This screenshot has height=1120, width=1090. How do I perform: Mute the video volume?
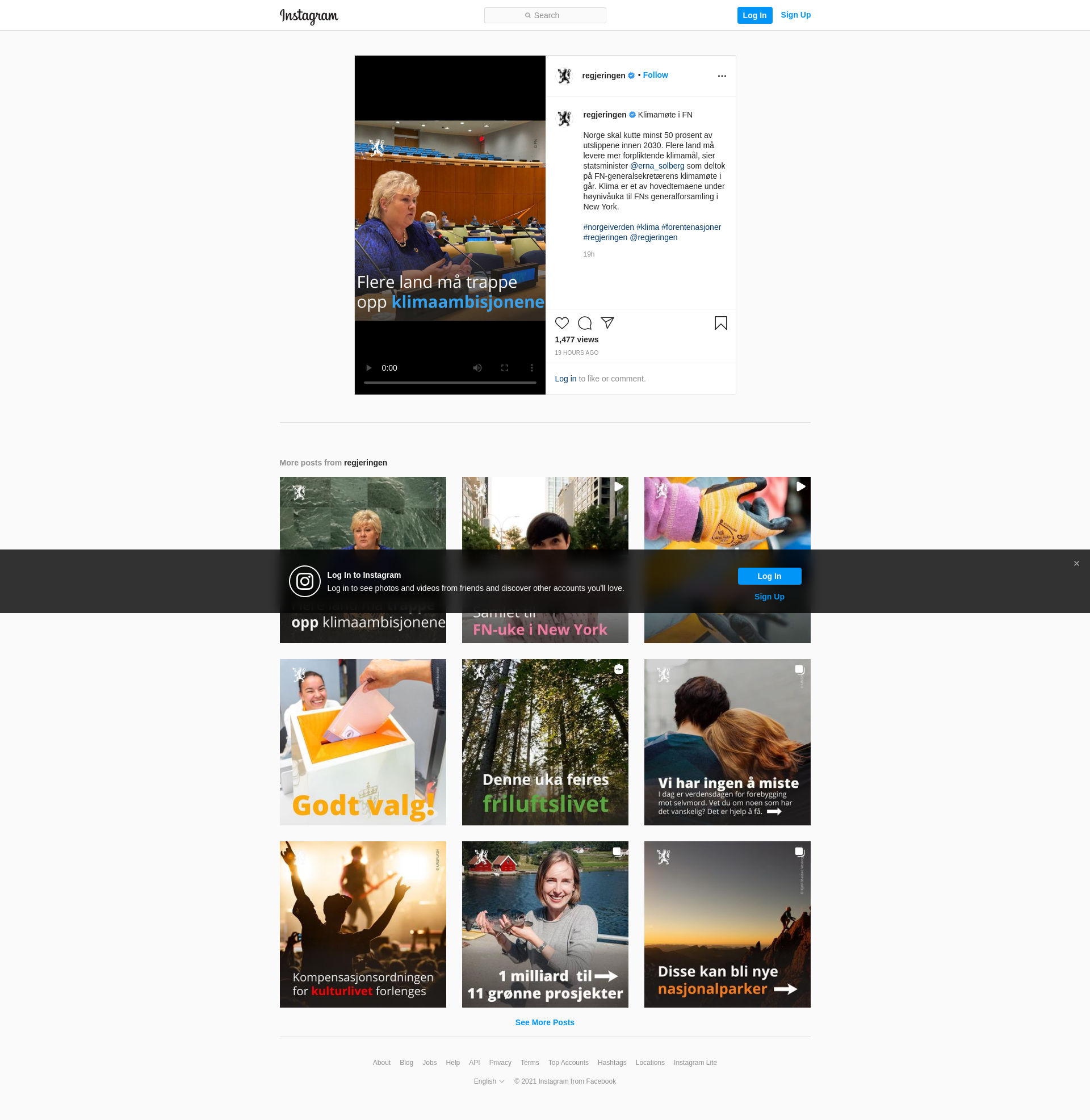click(x=477, y=368)
